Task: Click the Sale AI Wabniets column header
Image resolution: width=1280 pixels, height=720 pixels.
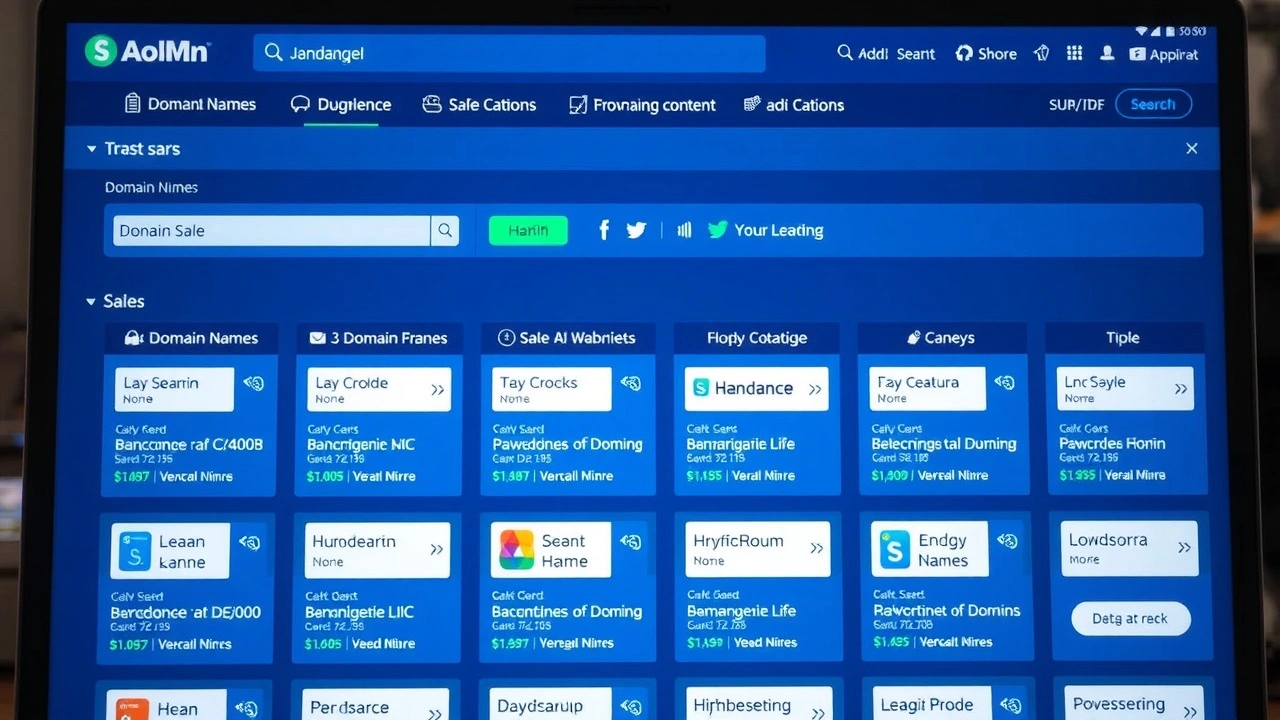Action: click(567, 338)
